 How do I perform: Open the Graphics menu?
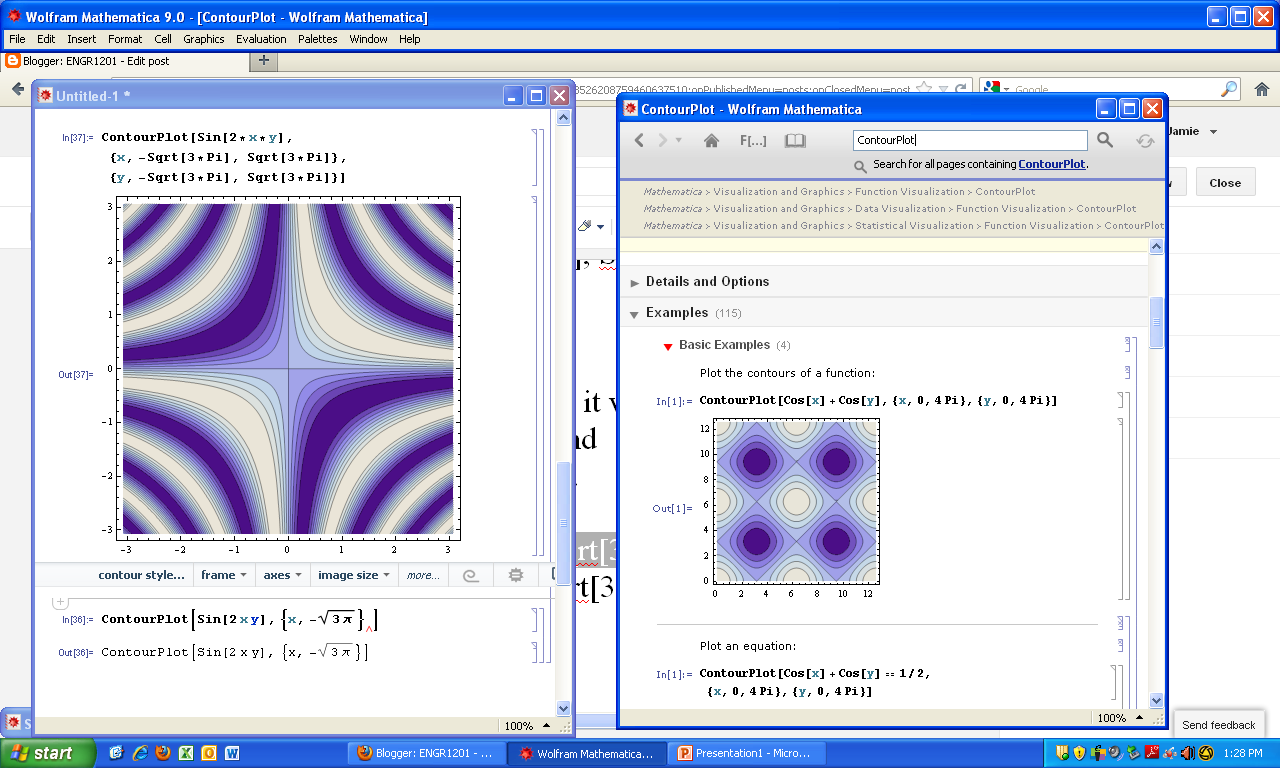[204, 39]
